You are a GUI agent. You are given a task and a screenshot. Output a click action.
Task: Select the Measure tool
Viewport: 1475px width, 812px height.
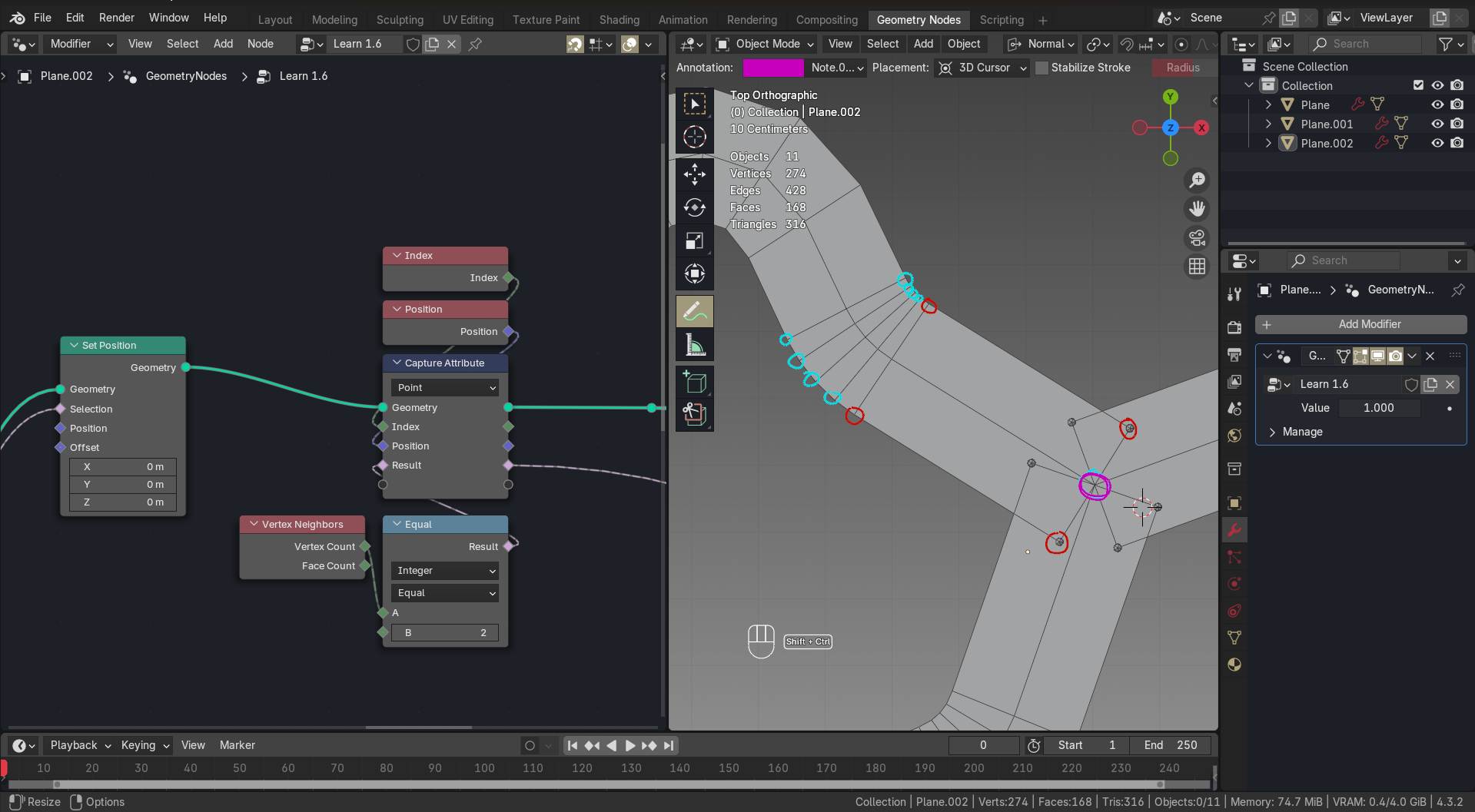pos(694,345)
